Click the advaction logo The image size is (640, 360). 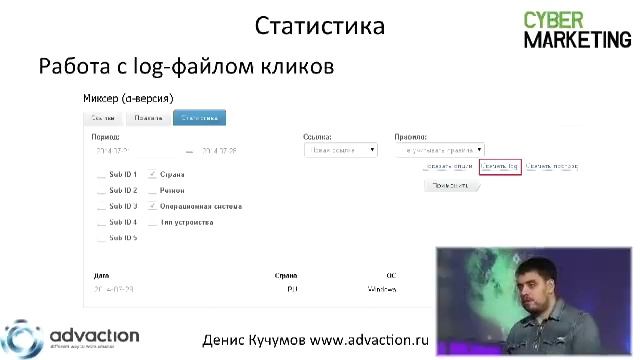click(x=70, y=339)
